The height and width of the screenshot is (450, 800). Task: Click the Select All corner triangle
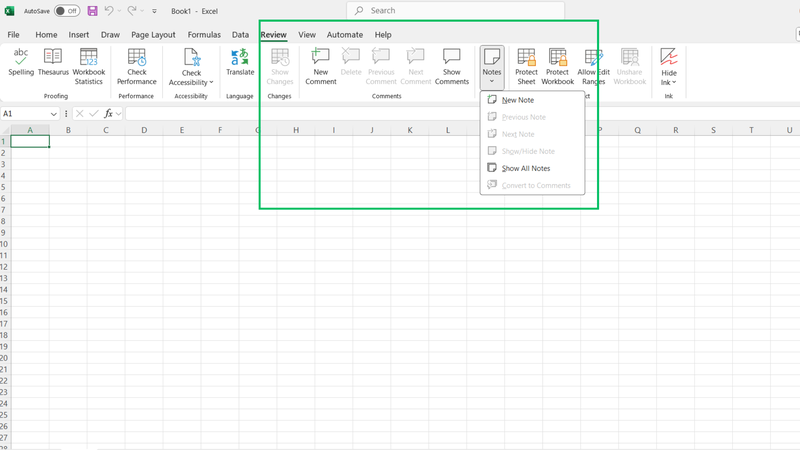click(5, 130)
